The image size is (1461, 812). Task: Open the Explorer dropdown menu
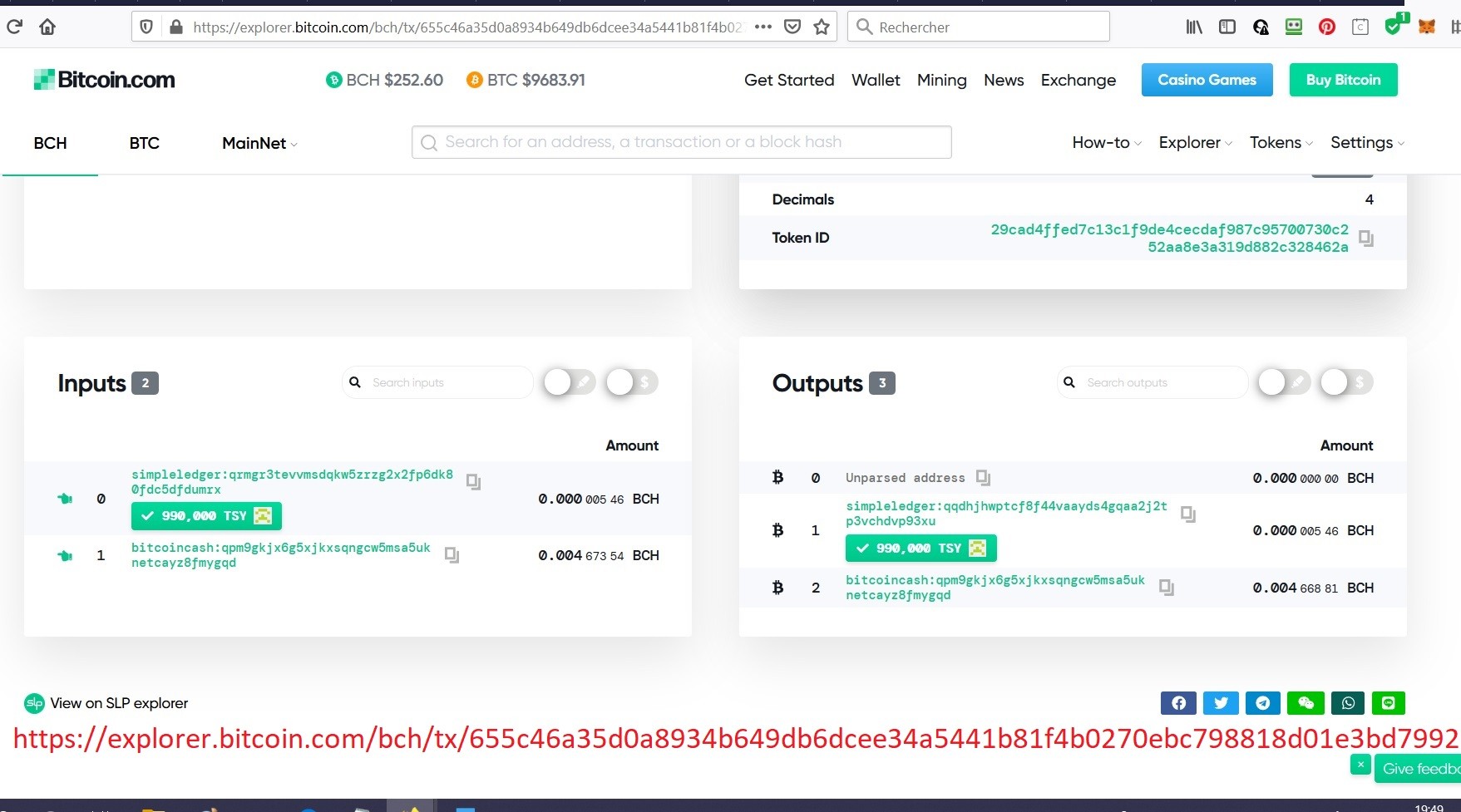[x=1195, y=143]
